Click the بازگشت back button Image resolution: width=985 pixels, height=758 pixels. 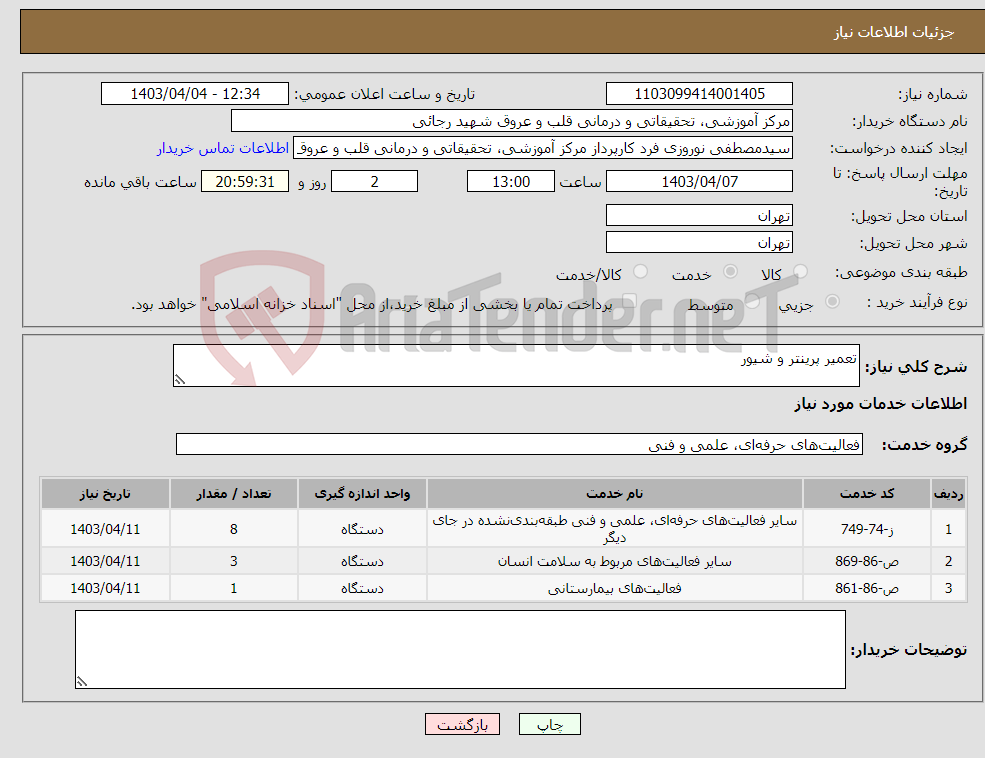click(x=462, y=724)
